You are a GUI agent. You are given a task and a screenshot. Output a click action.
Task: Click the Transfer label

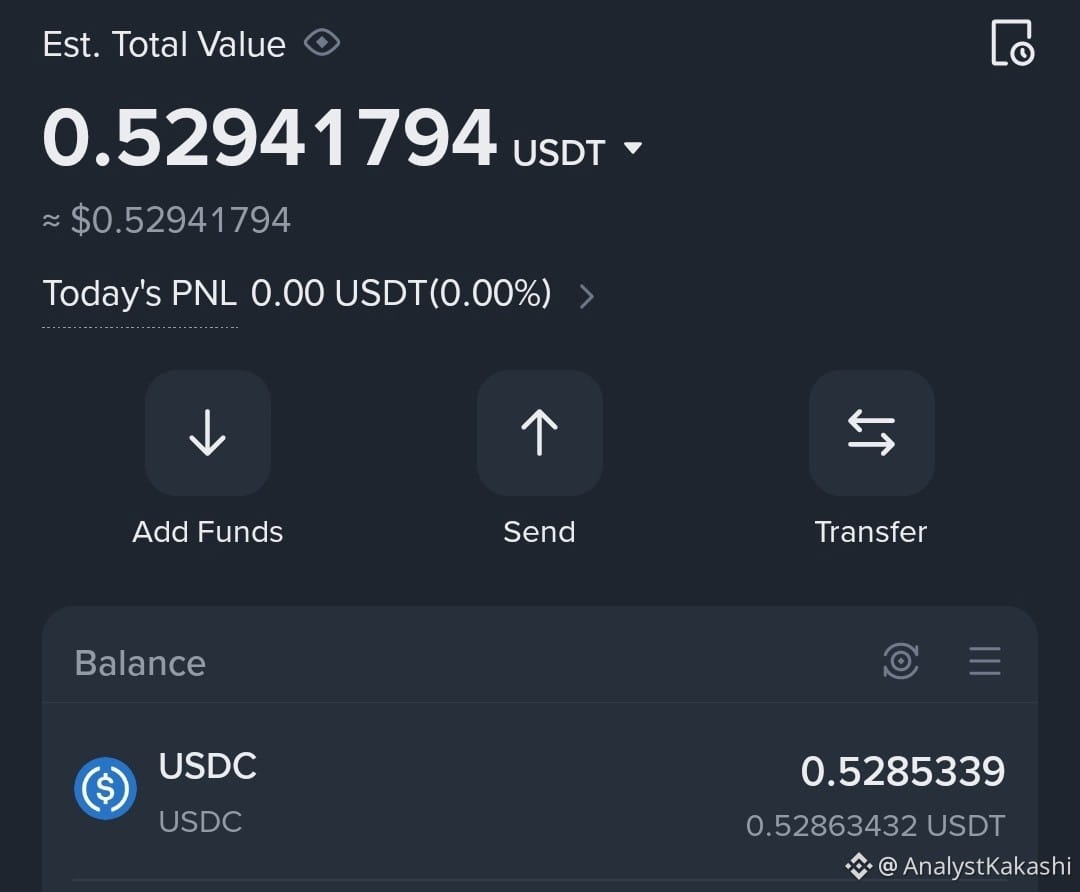tap(871, 532)
